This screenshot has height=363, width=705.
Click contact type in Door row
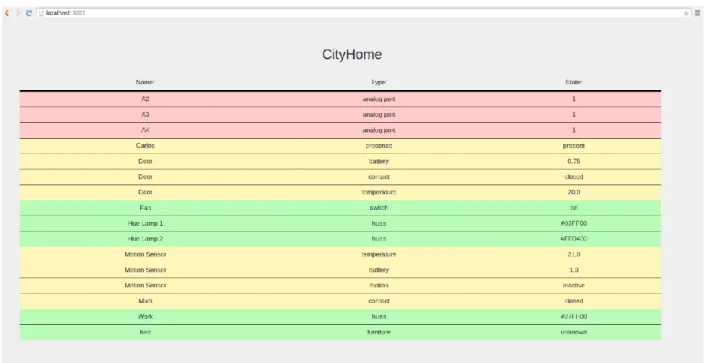point(379,177)
